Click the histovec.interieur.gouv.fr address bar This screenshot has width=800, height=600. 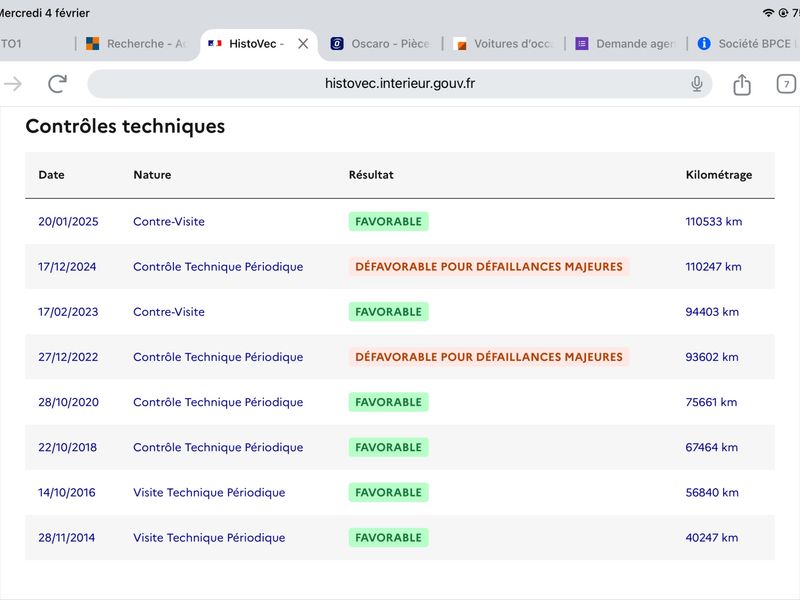point(400,84)
